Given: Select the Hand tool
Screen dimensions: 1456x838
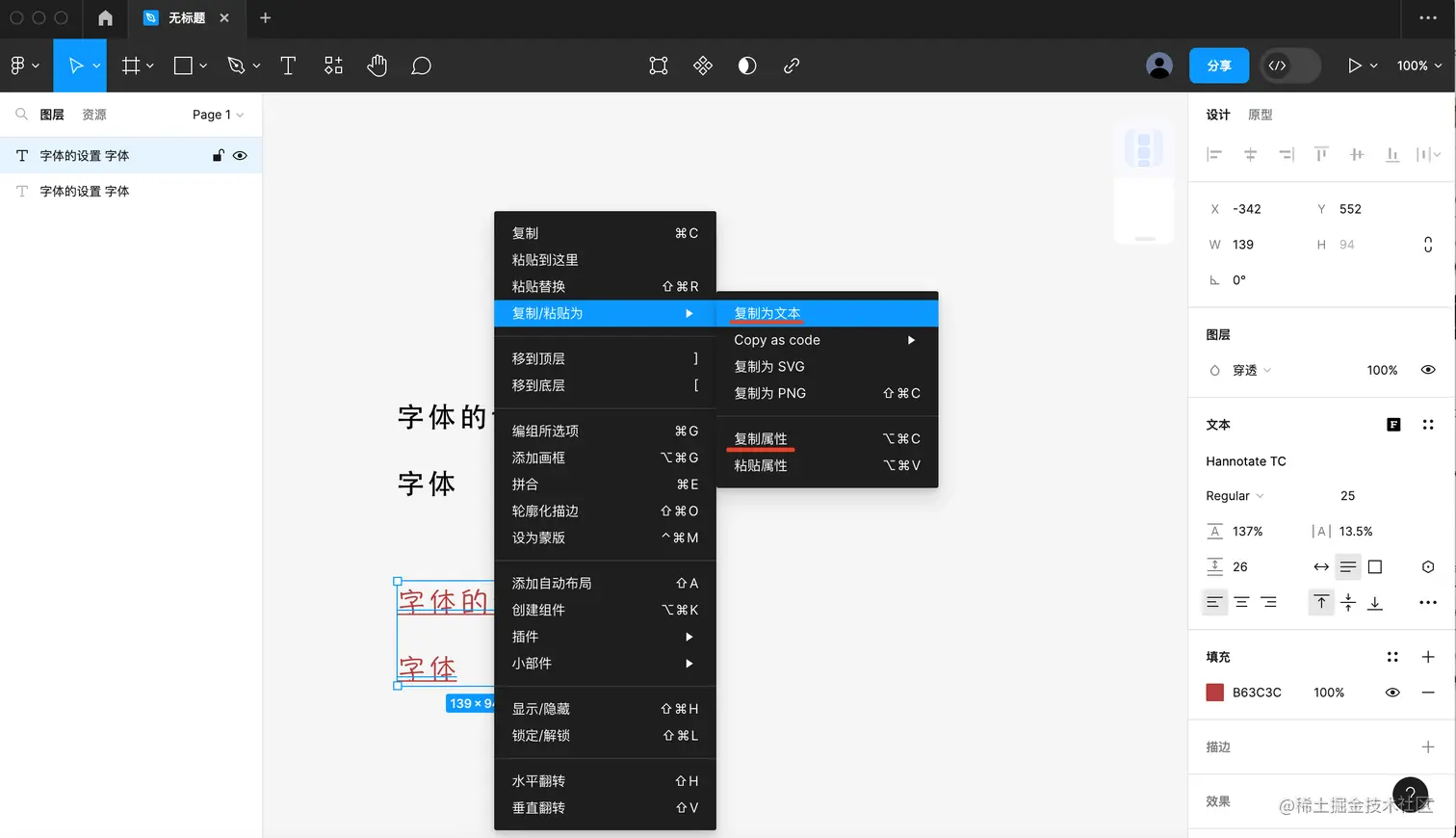Looking at the screenshot, I should point(377,65).
